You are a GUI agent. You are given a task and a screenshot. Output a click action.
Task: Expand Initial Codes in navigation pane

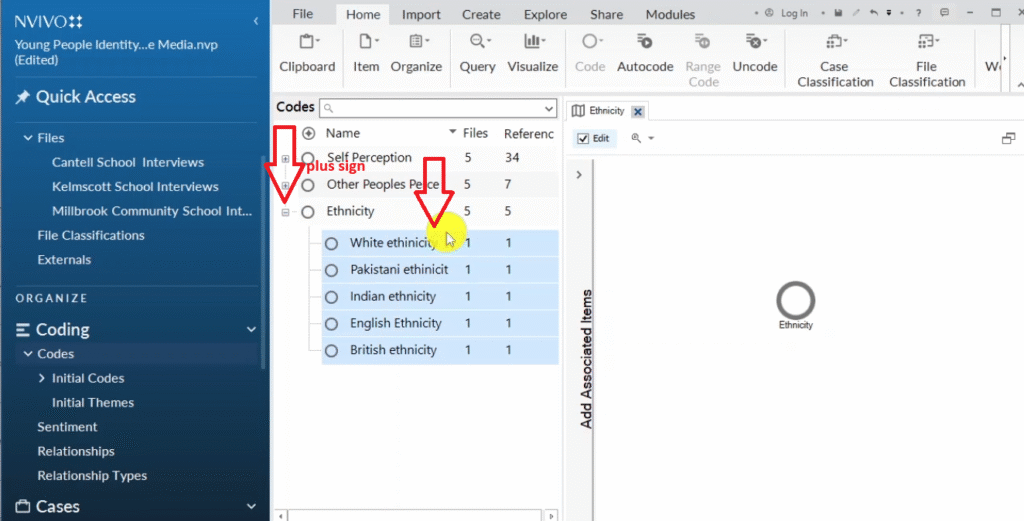click(41, 378)
